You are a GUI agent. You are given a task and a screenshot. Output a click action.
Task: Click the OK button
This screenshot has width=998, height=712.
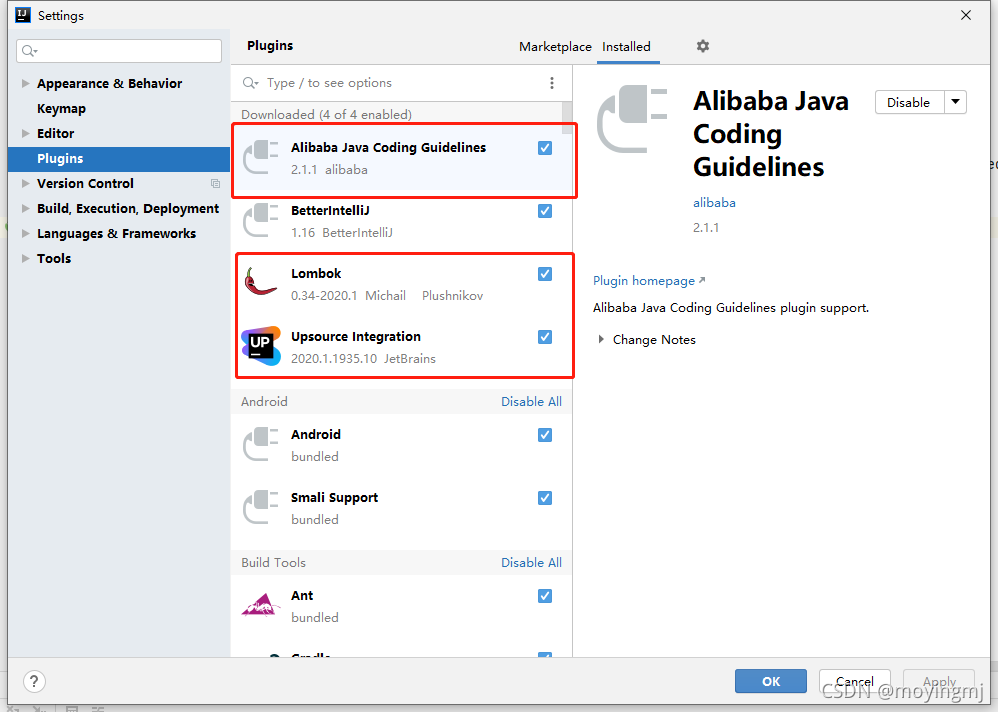click(771, 681)
